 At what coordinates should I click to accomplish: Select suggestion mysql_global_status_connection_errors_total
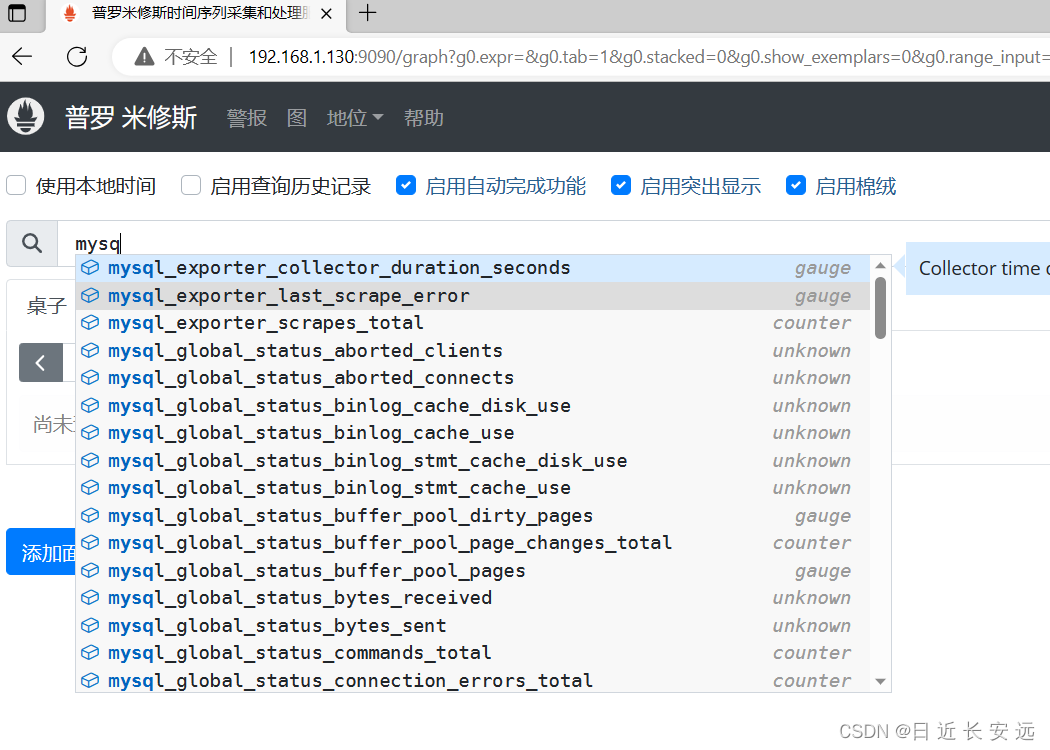(472, 680)
